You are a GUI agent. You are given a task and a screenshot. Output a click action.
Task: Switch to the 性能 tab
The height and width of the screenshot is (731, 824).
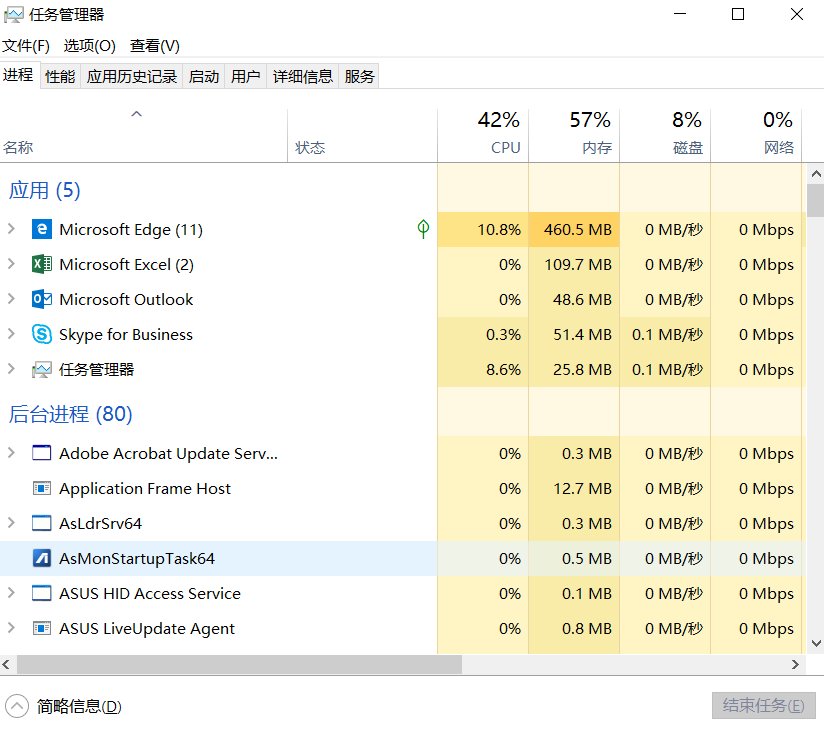[59, 75]
